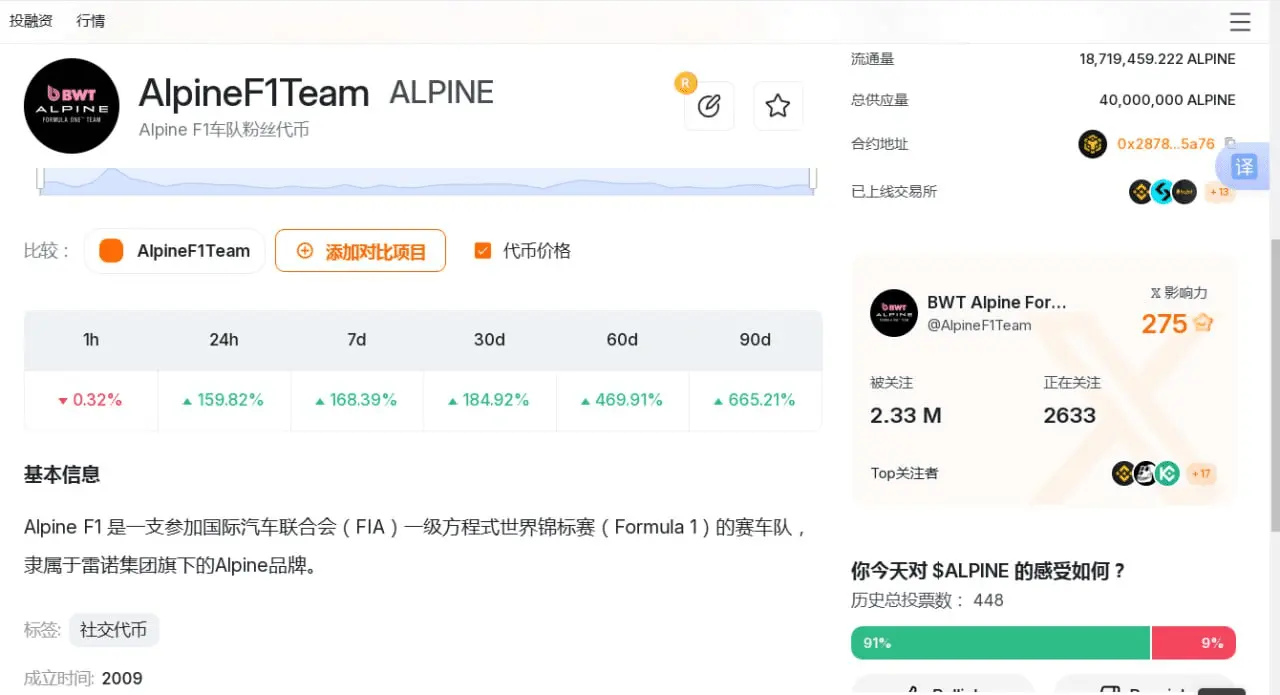Click the left handle of chart range slider

click(x=40, y=180)
